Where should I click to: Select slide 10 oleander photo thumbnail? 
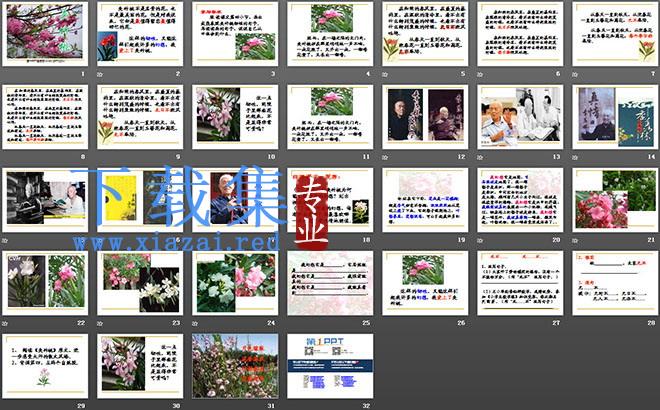point(235,117)
